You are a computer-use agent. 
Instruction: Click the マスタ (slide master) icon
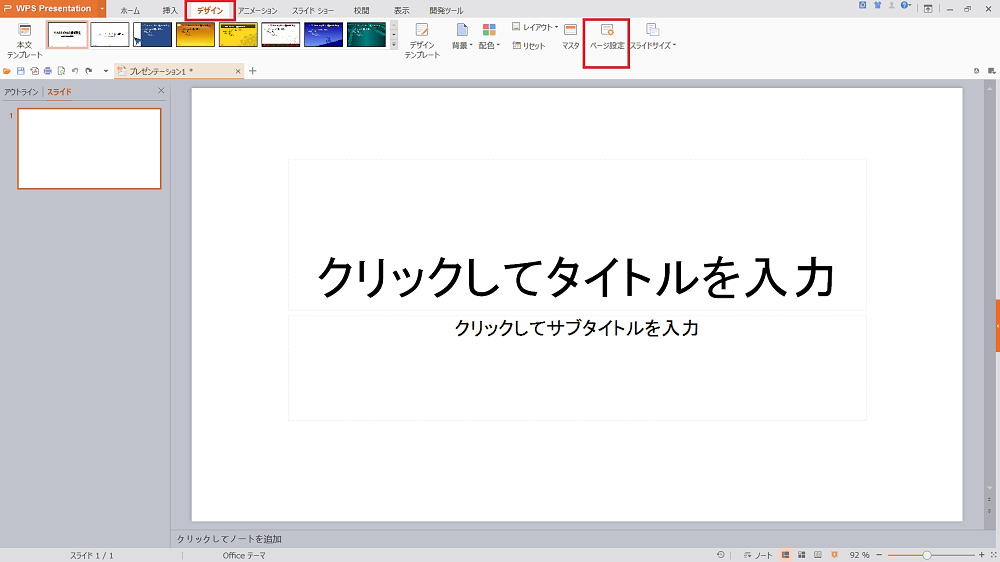(571, 37)
